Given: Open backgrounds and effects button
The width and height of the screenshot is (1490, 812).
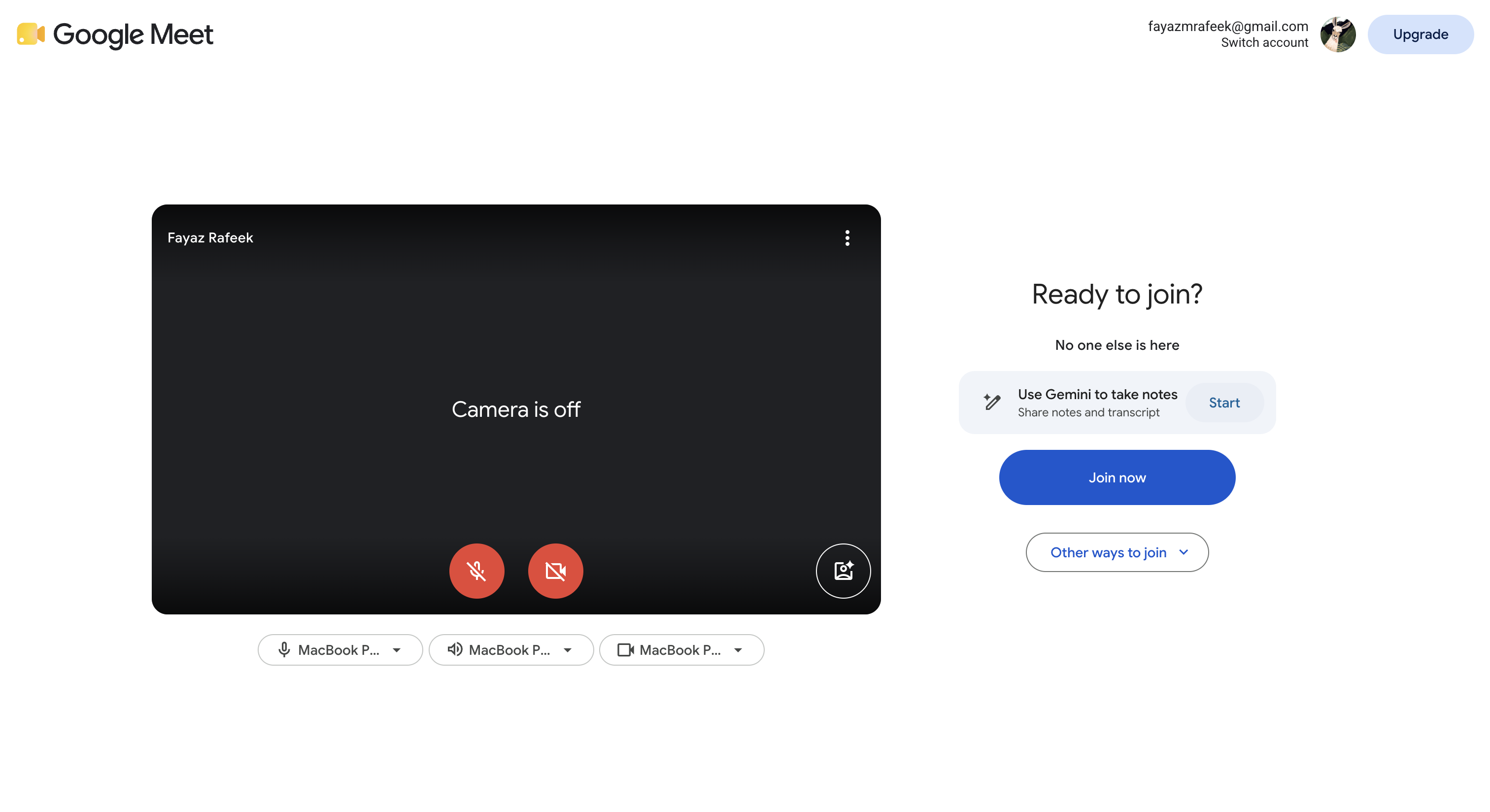Looking at the screenshot, I should [x=844, y=571].
